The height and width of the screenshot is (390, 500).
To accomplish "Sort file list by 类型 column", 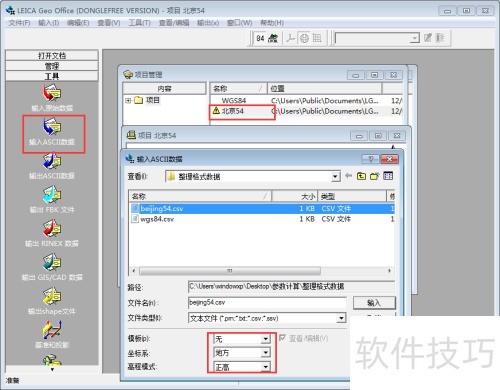I will point(352,196).
